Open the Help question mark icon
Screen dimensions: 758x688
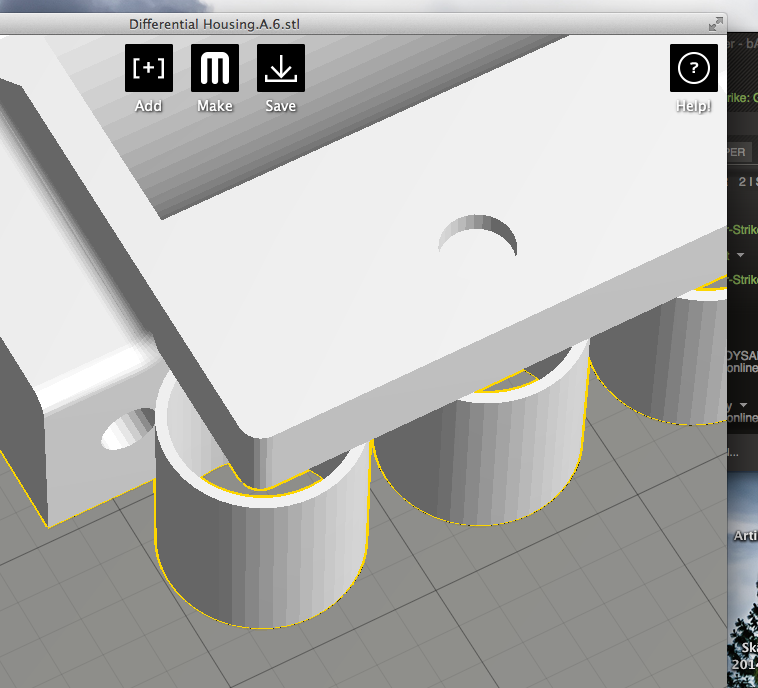click(x=693, y=68)
